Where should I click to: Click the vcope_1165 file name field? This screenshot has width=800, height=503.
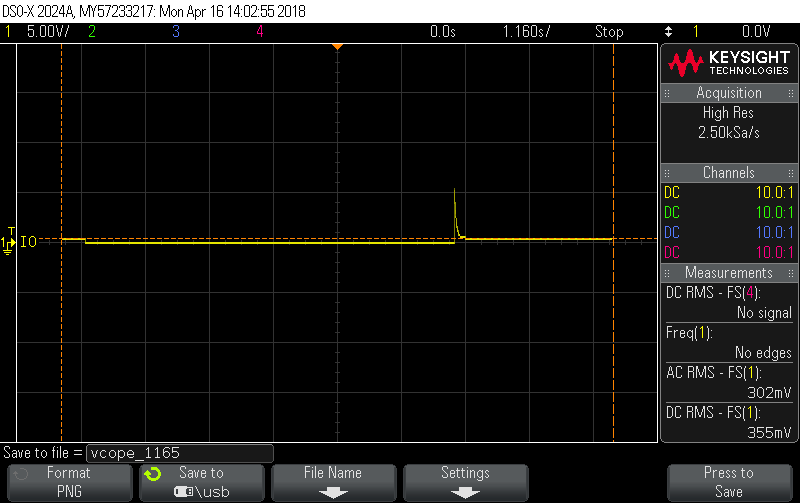coord(180,453)
